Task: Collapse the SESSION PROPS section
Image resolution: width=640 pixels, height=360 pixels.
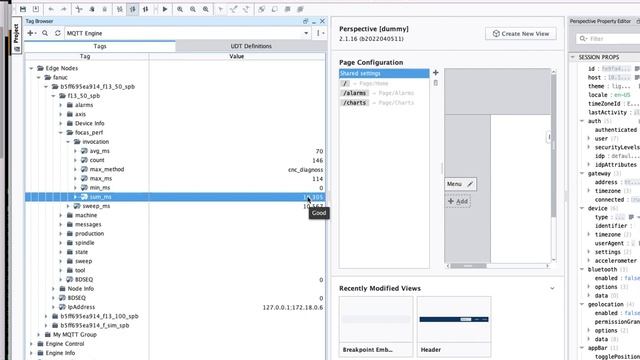Action: (x=573, y=57)
